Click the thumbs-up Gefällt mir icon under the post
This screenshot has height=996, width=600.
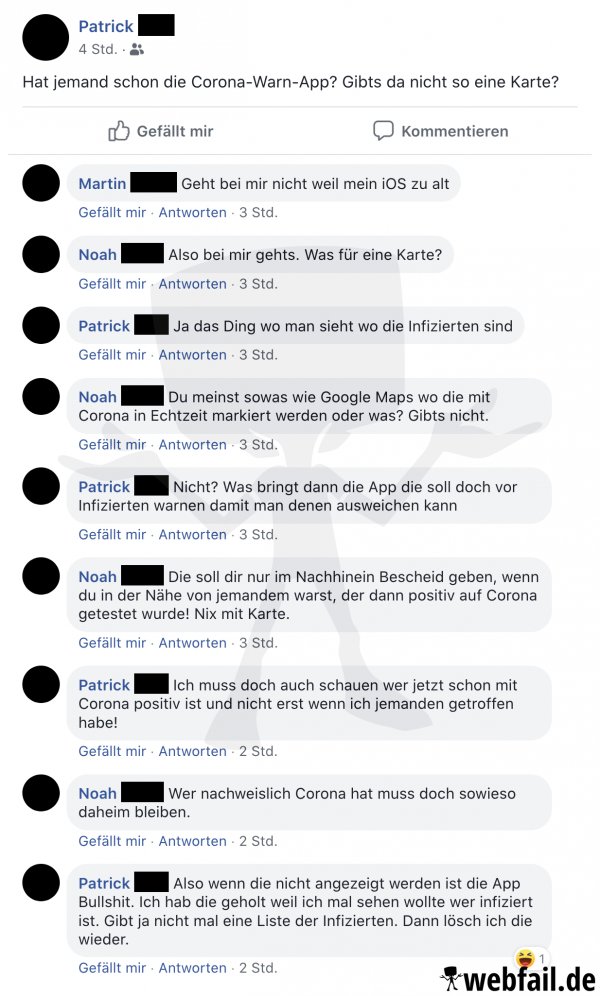tap(119, 131)
